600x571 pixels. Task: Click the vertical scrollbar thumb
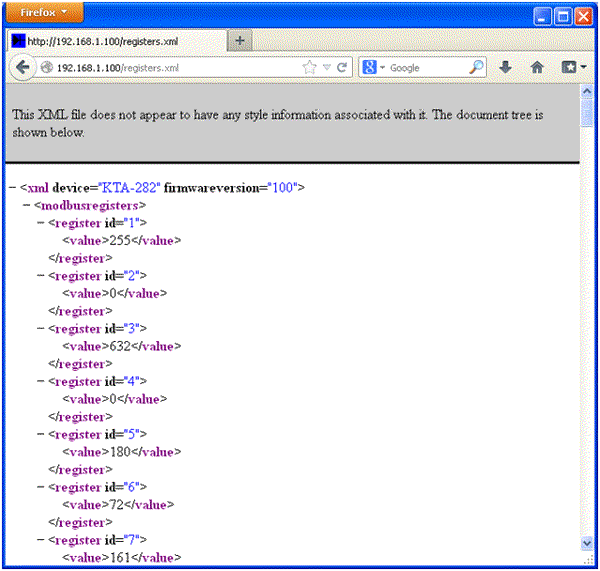587,112
